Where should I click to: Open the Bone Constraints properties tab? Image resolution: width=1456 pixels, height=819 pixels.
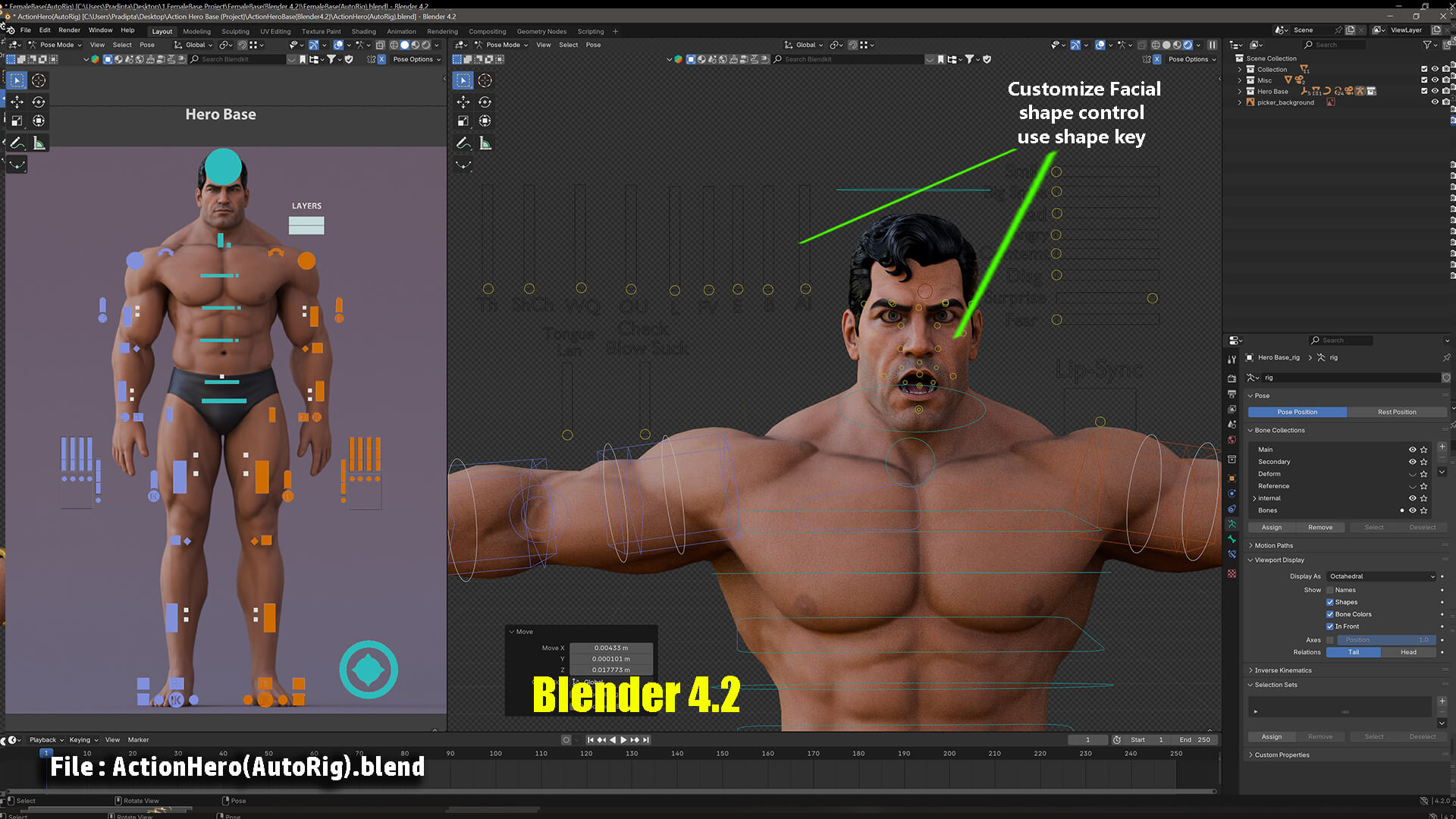pos(1232,554)
